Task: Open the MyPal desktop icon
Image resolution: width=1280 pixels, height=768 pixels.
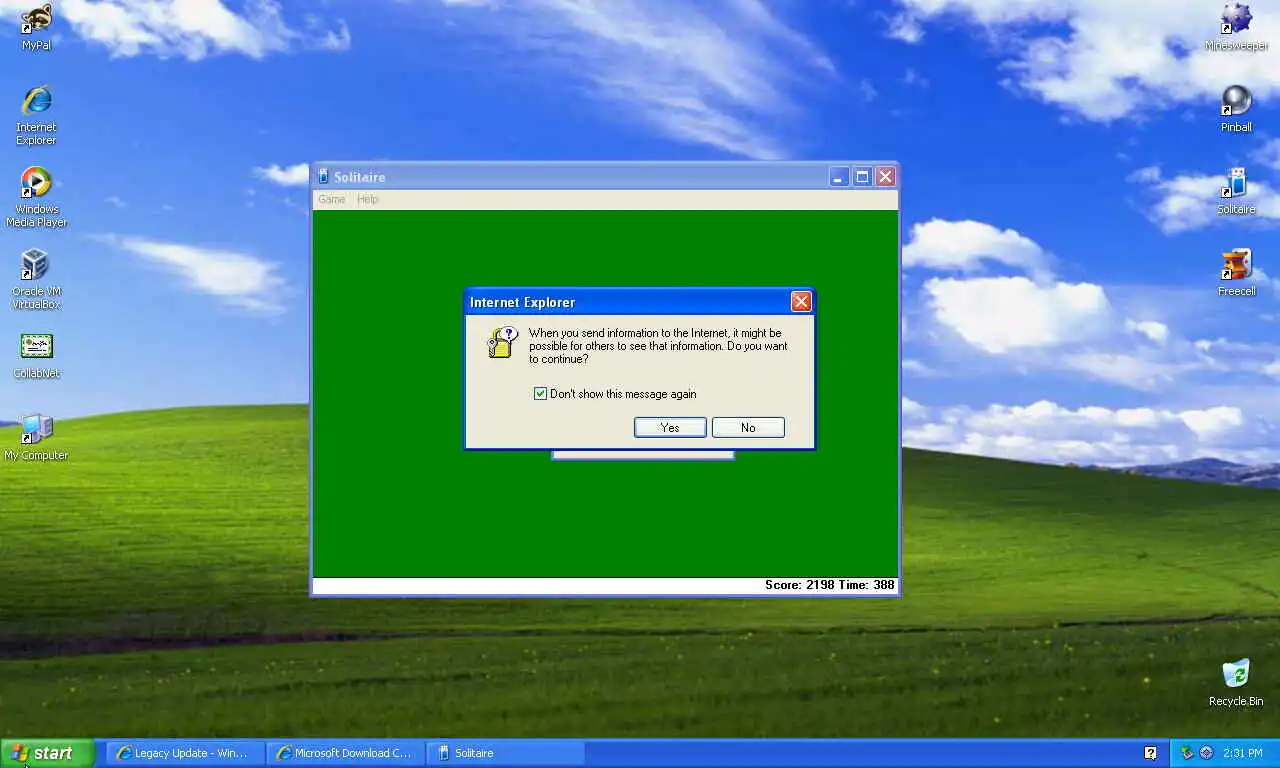Action: (x=37, y=27)
